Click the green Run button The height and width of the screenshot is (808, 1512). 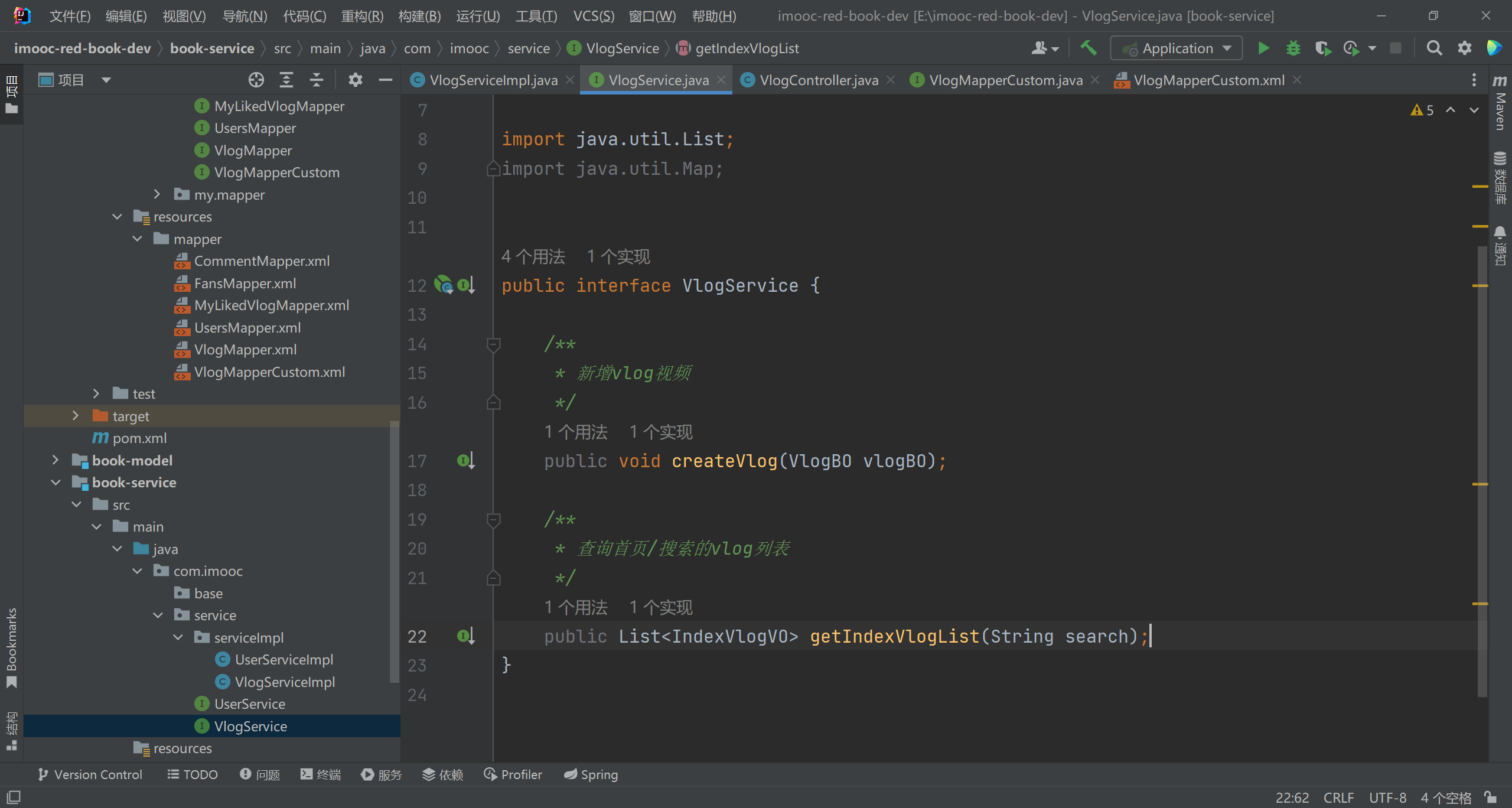(1263, 48)
